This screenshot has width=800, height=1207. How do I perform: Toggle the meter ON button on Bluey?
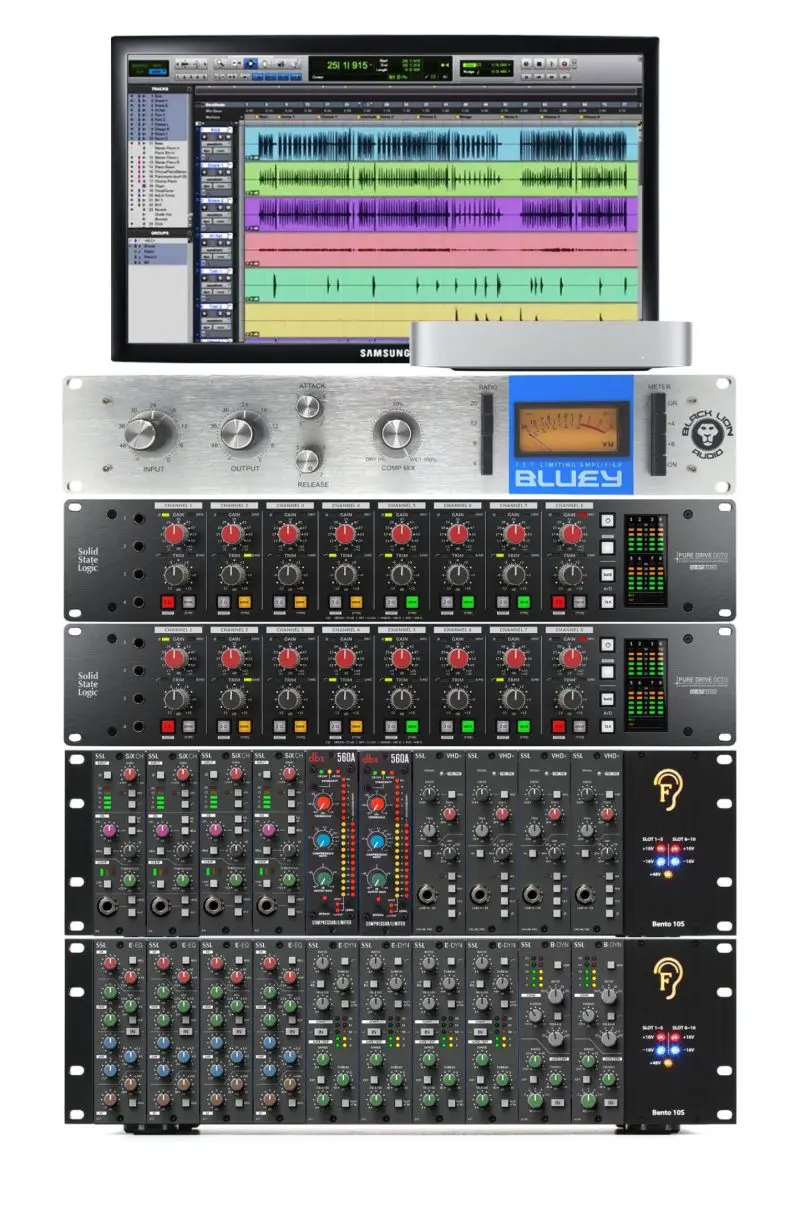pos(658,464)
